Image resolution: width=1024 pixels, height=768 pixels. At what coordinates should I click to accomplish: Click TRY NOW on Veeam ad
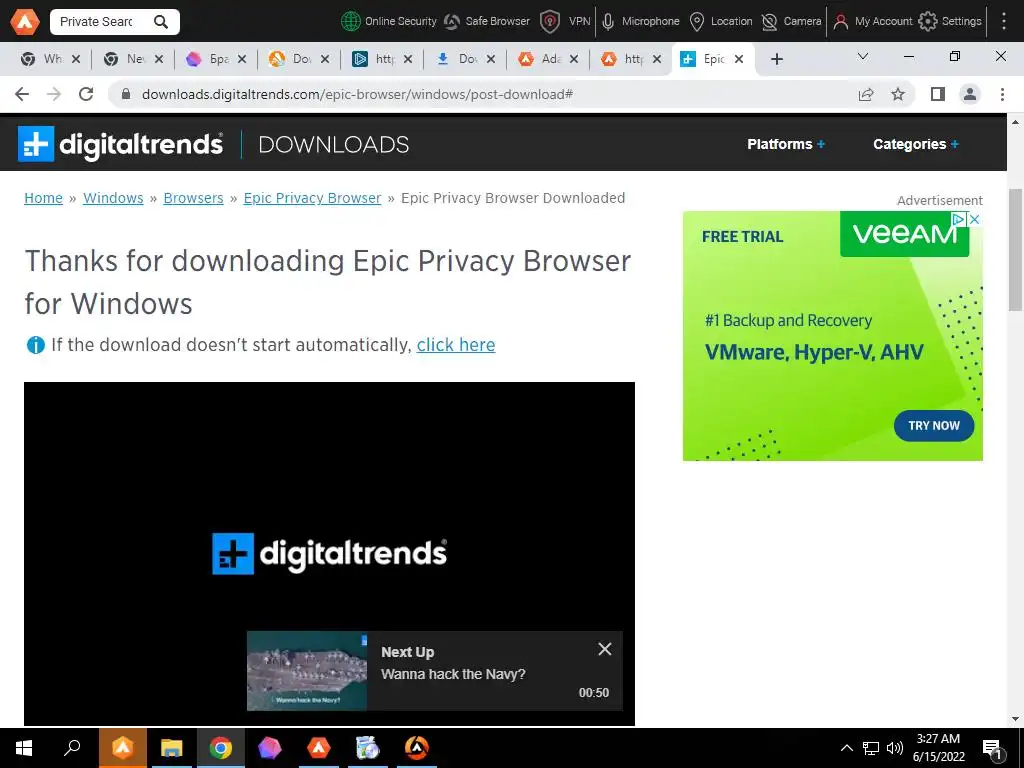(x=934, y=426)
